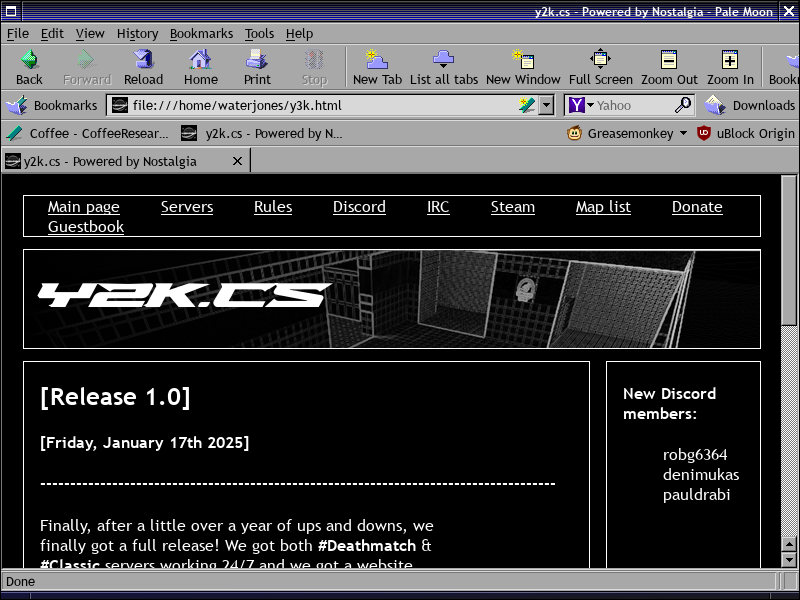Reload the current page

(143, 67)
